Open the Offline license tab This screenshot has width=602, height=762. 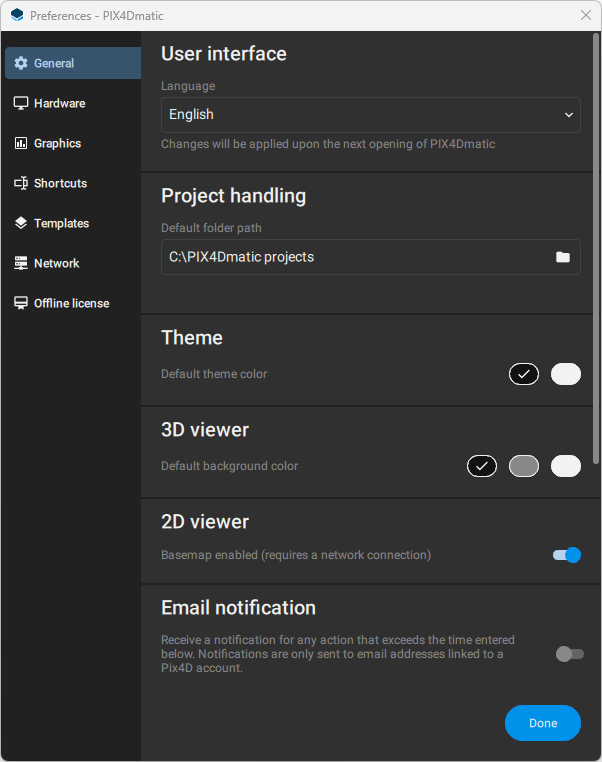tap(73, 303)
